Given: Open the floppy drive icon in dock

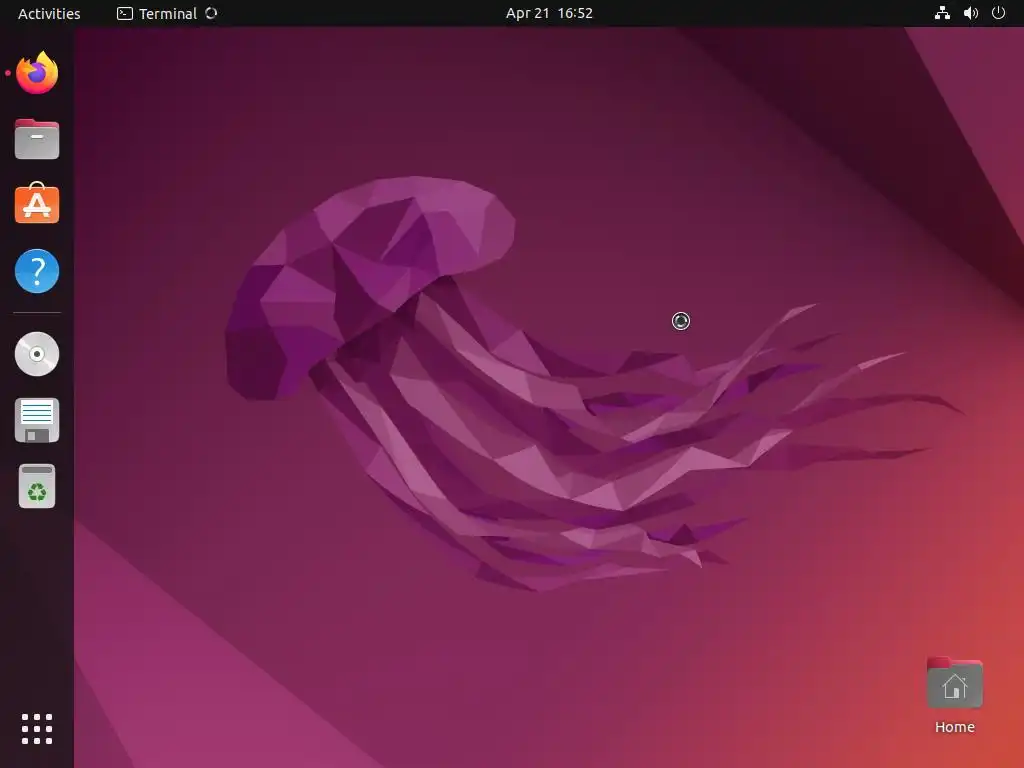Looking at the screenshot, I should pyautogui.click(x=37, y=421).
